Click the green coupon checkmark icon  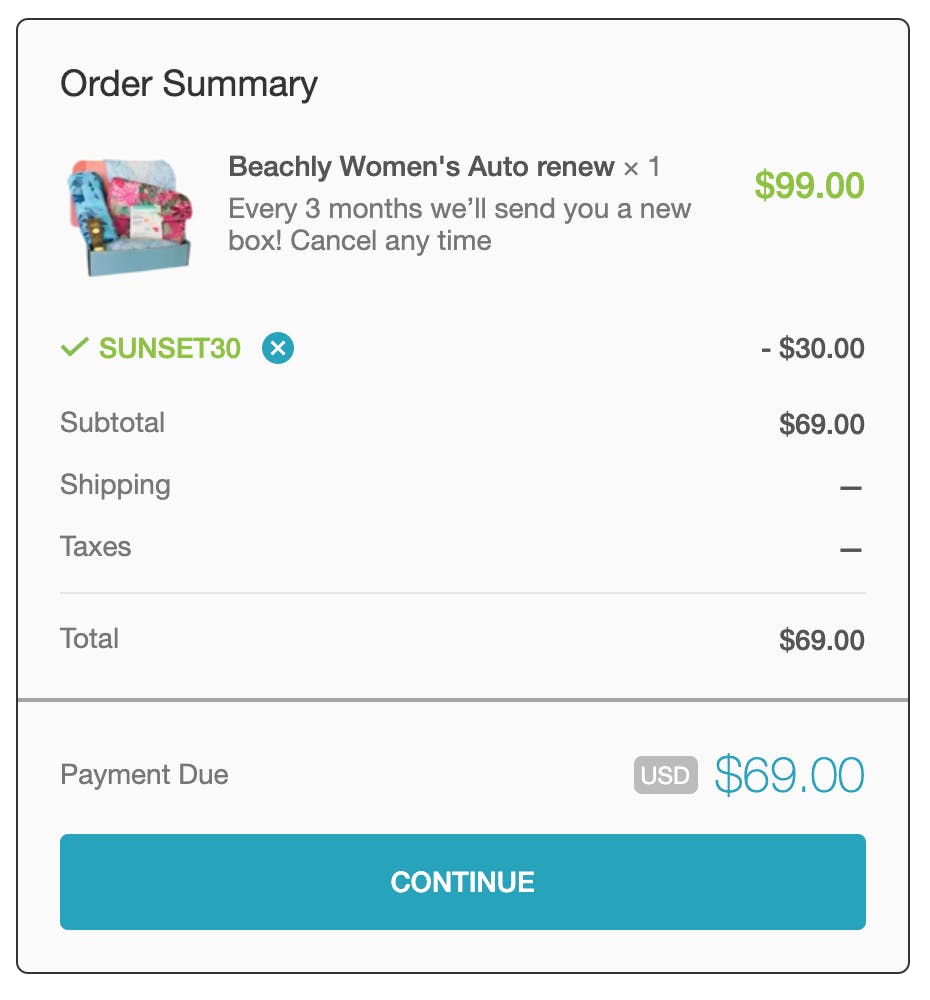(x=75, y=347)
